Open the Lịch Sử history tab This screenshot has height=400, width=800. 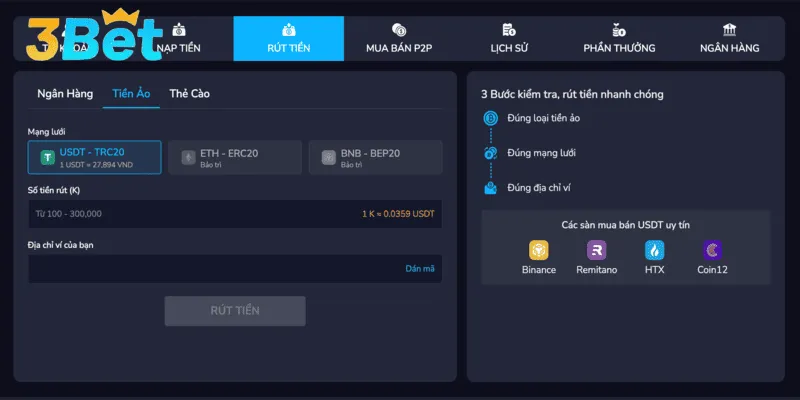tap(509, 39)
